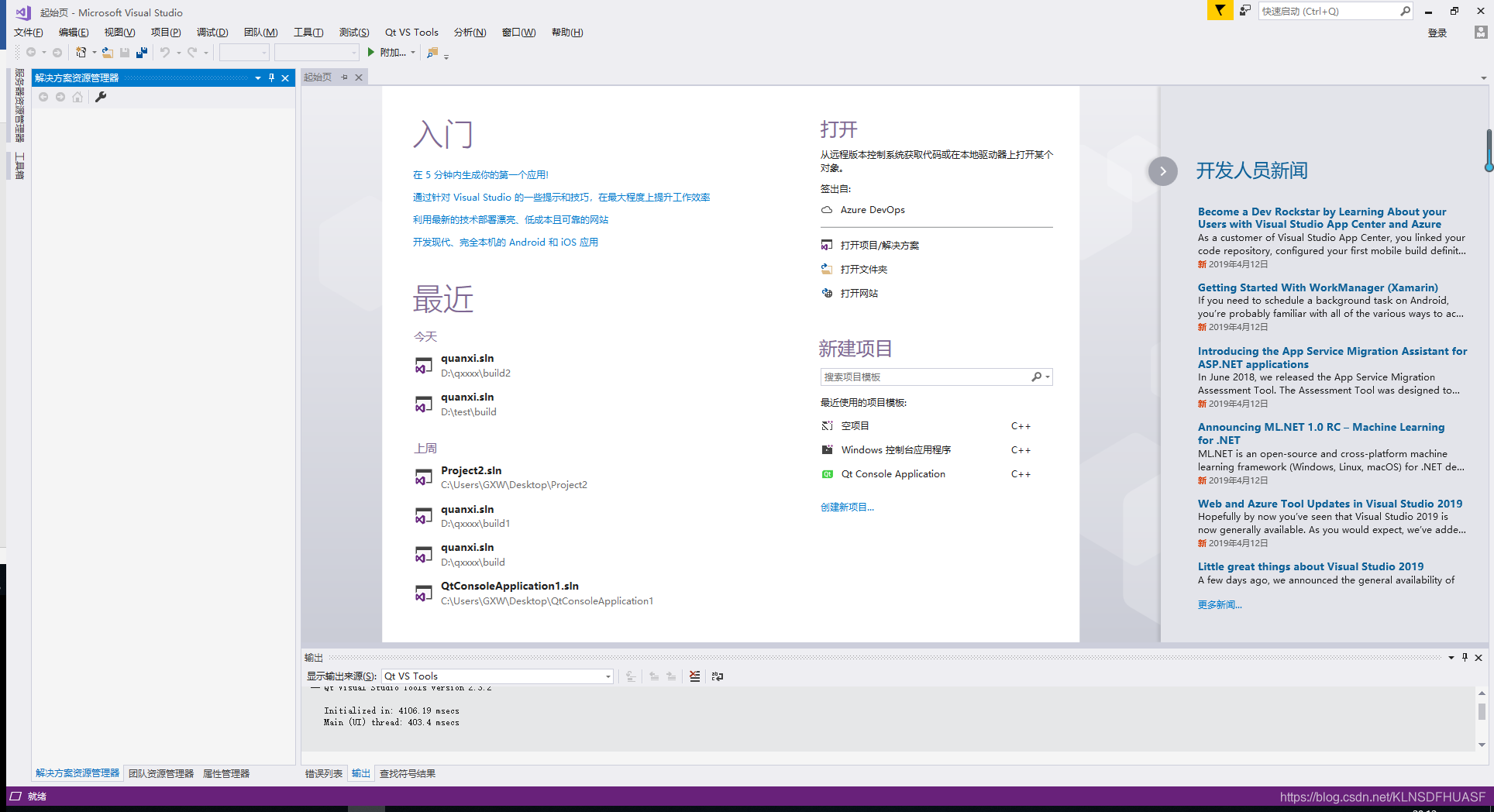Screen dimensions: 1494x812
Task: Pin the Solution Explorer panel with pushpin
Action: (x=271, y=77)
